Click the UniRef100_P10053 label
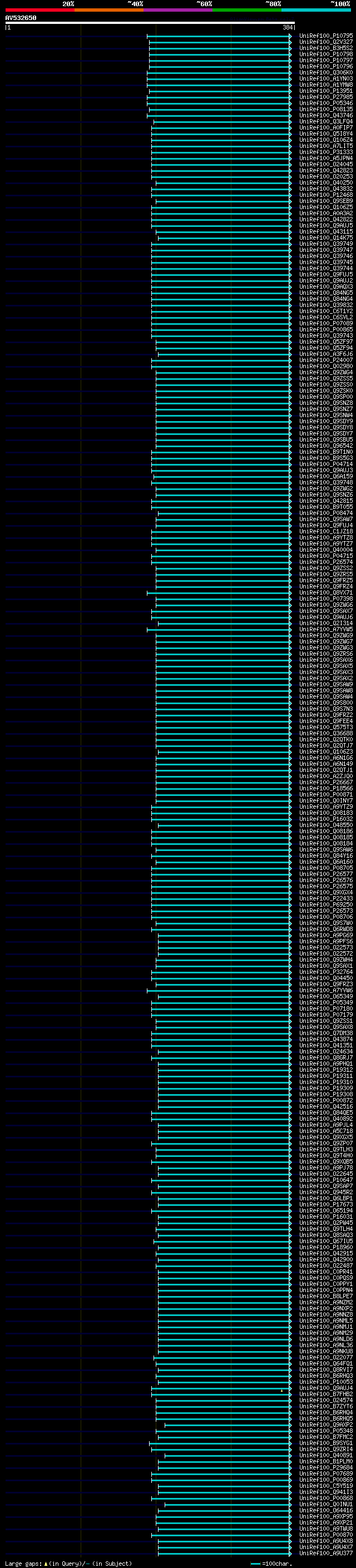This screenshot has height=1568, width=356. point(326,1382)
